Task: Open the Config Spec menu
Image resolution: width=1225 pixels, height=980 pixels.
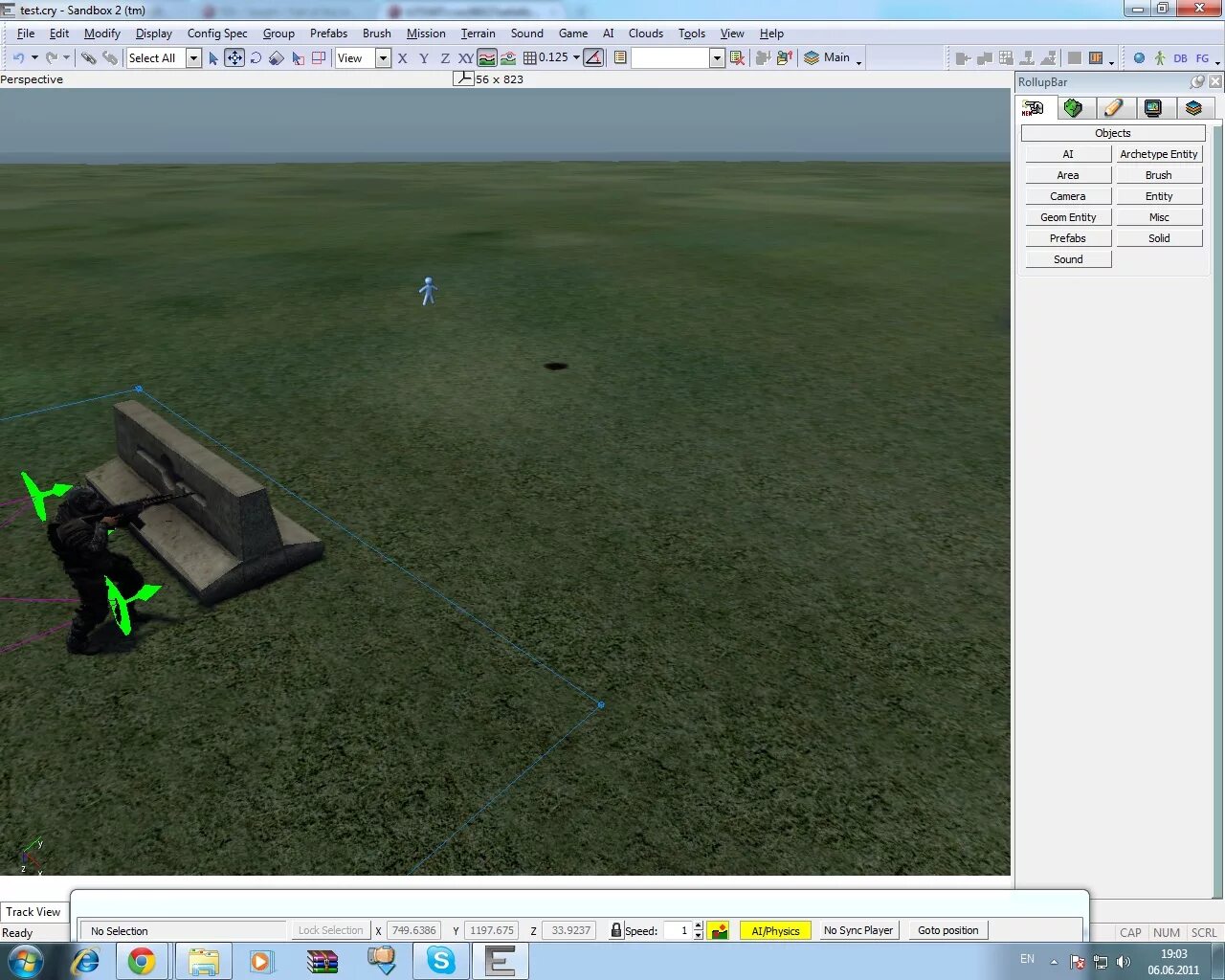Action: click(217, 33)
